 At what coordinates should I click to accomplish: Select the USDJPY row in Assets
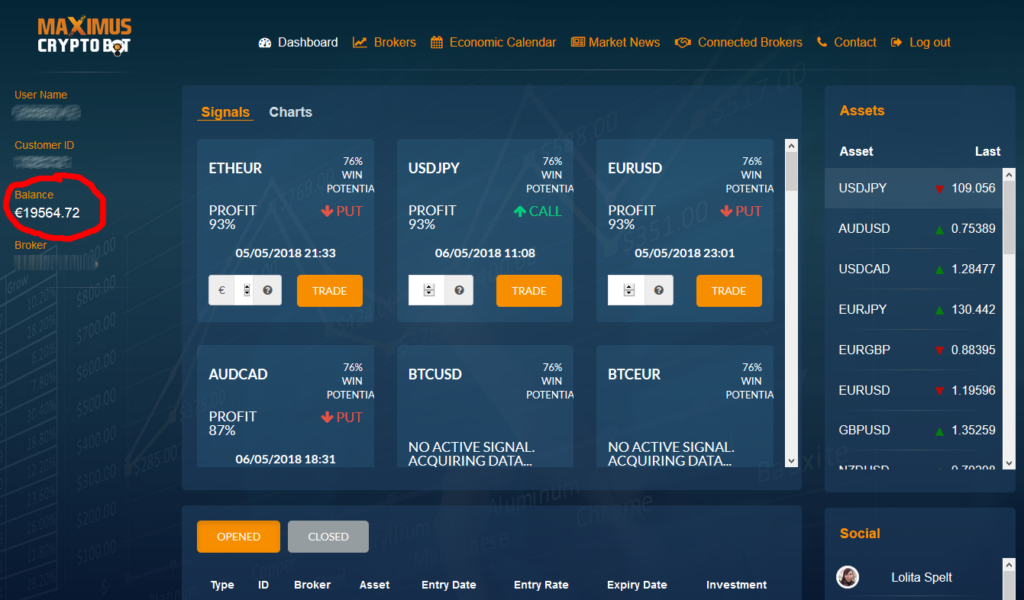coord(914,189)
